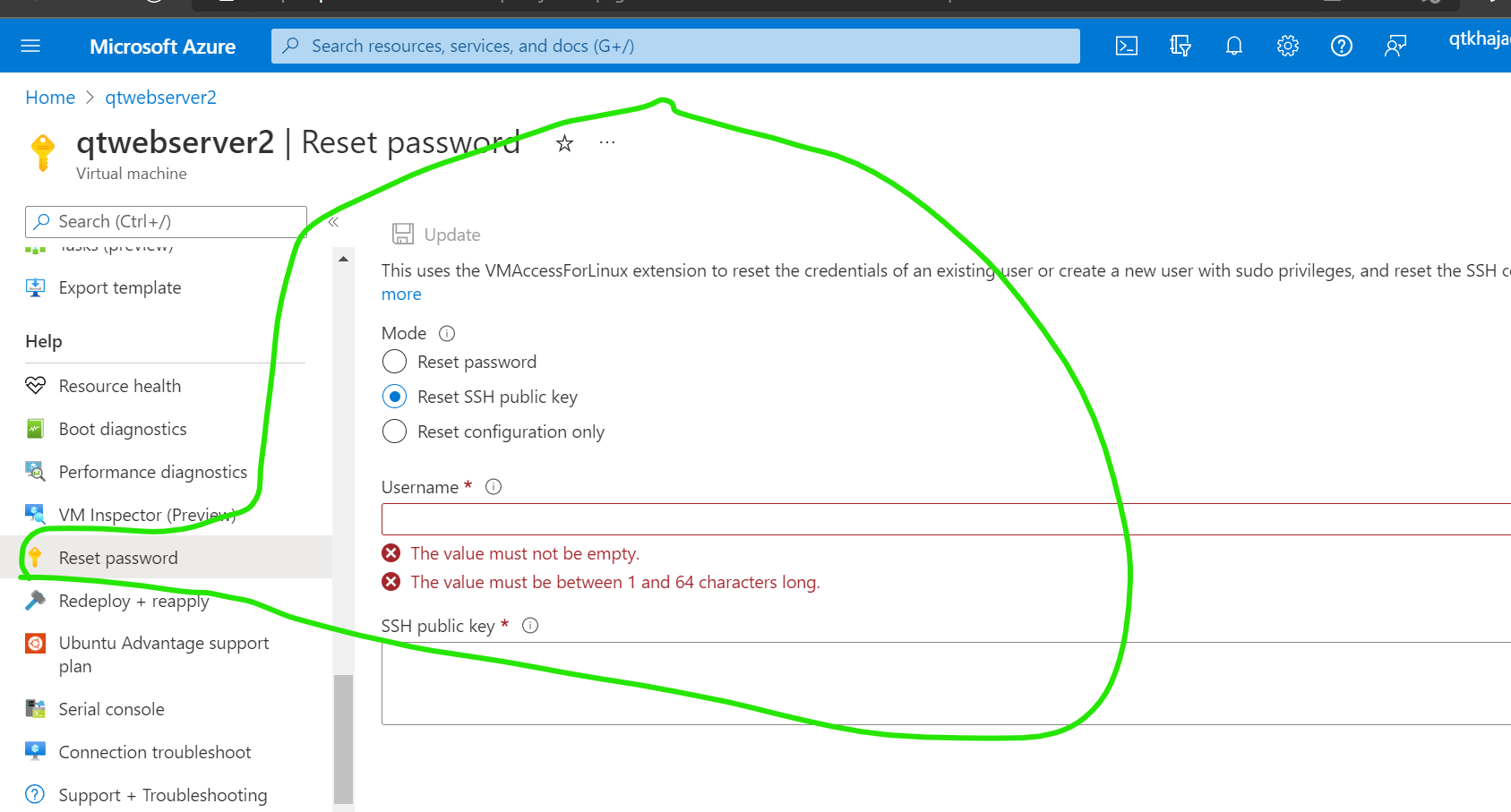Open Boot diagnostics in the sidebar
Screen dimensions: 1511x812
[x=123, y=429]
